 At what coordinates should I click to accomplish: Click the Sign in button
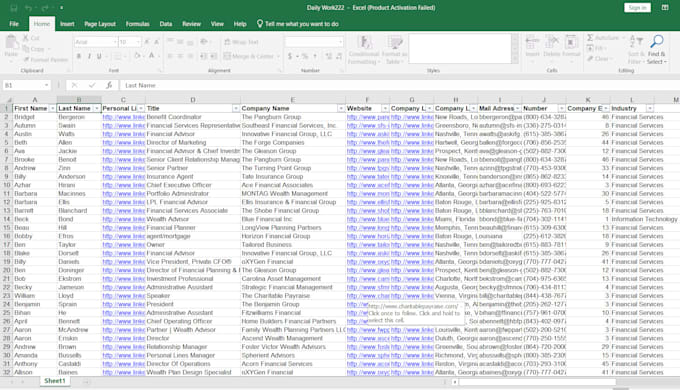click(x=637, y=8)
